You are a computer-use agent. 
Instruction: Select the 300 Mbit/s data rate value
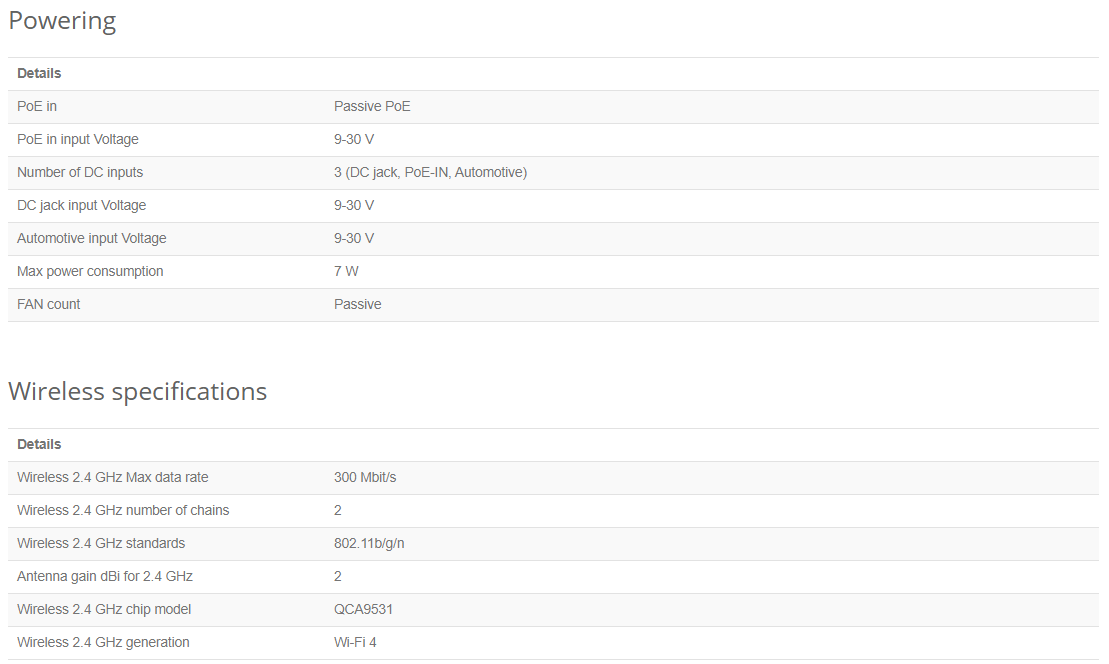tap(365, 477)
